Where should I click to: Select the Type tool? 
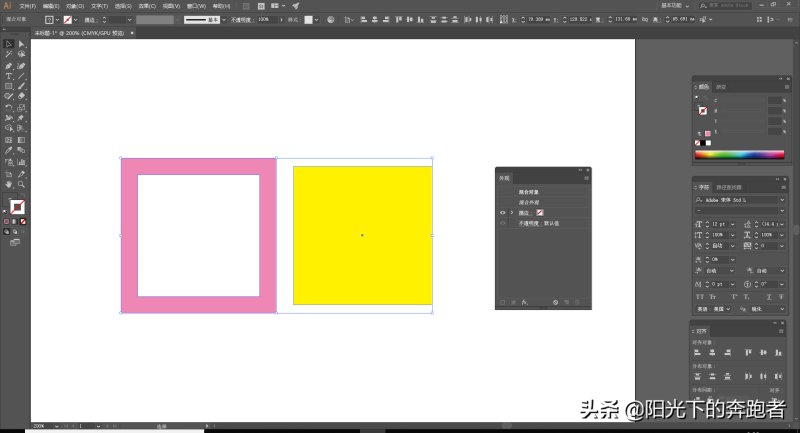[8, 76]
